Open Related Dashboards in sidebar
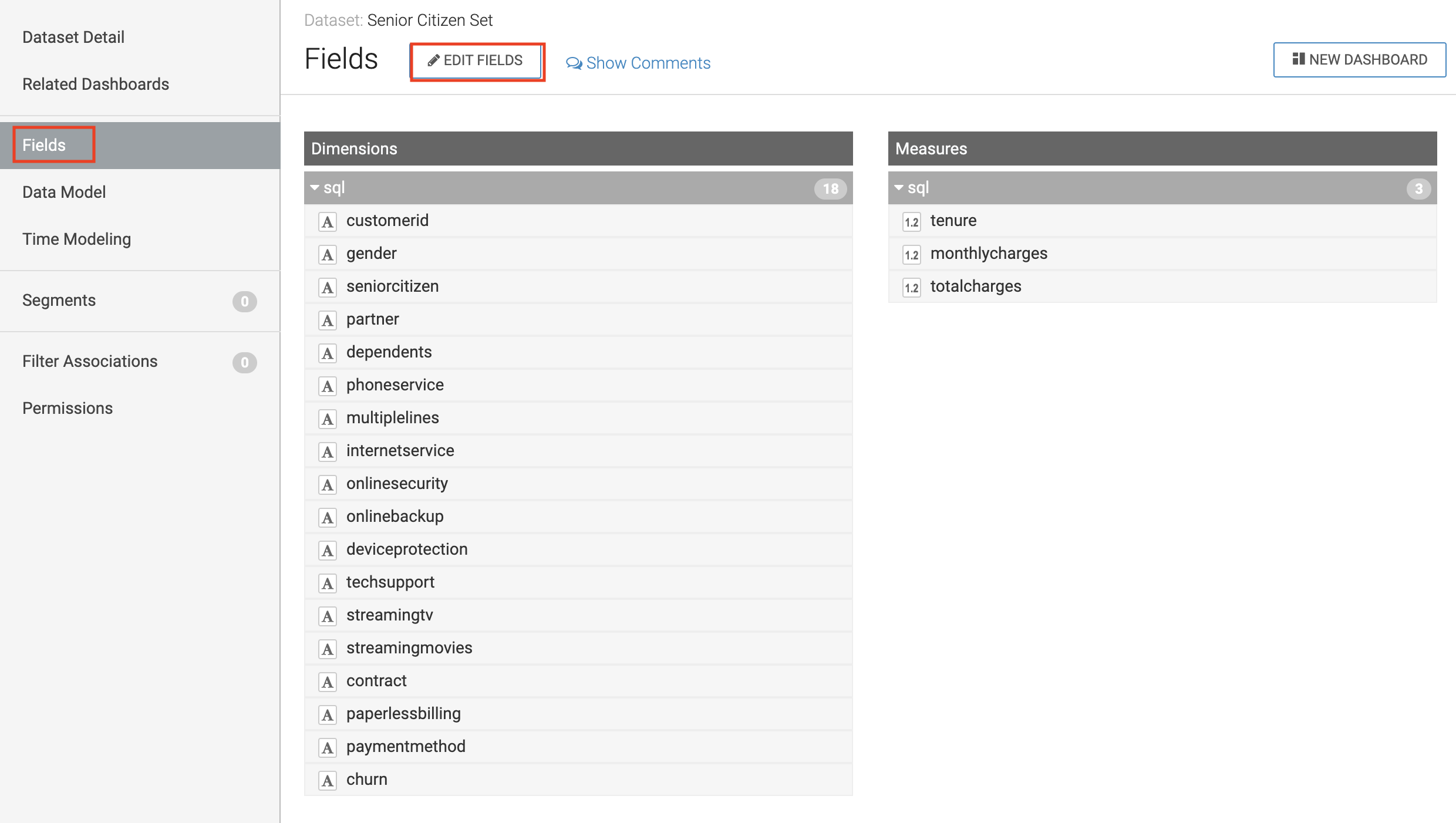The image size is (1456, 823). pos(96,84)
